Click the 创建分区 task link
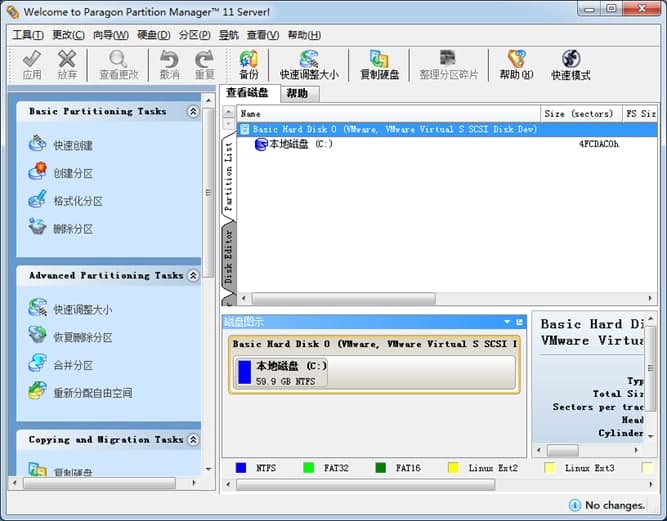 tap(73, 174)
